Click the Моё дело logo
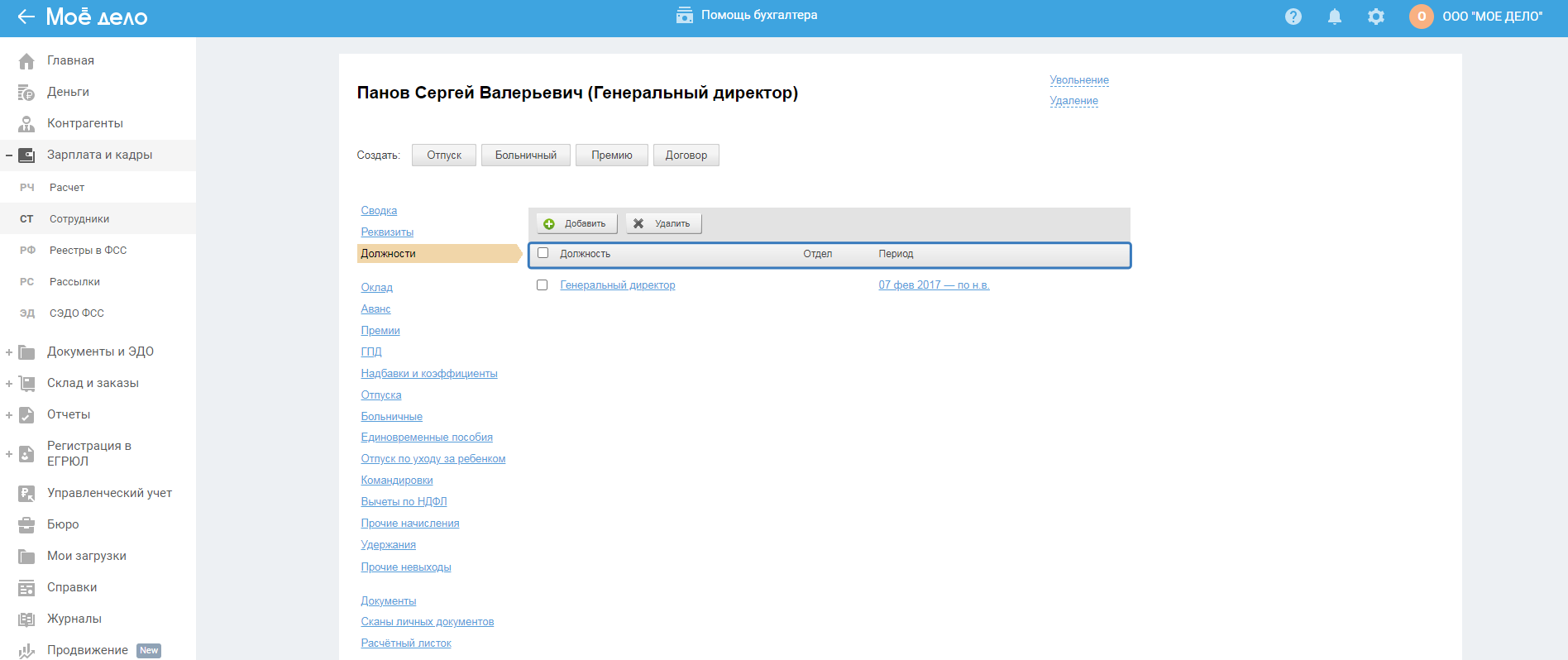Viewport: 1568px width, 660px height. tap(97, 17)
